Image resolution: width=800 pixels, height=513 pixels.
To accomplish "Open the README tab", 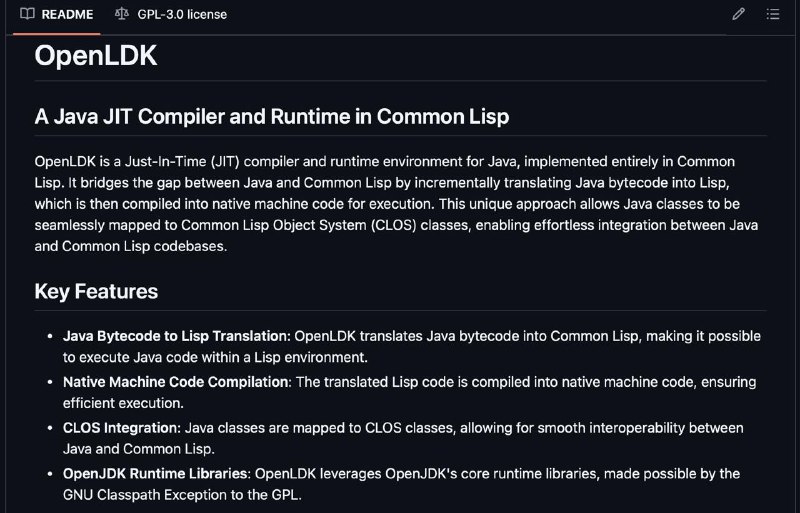I will pos(57,15).
